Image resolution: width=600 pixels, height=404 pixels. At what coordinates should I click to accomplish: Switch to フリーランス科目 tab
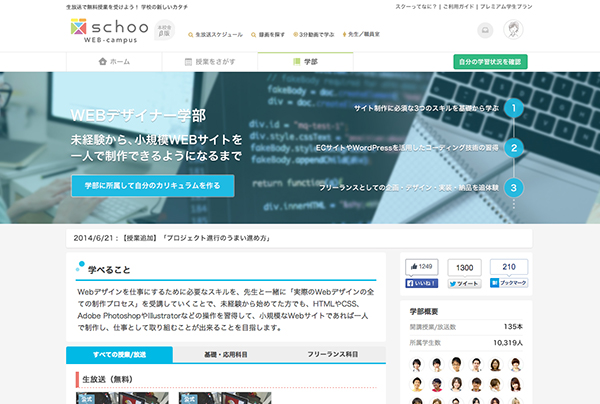pos(331,355)
